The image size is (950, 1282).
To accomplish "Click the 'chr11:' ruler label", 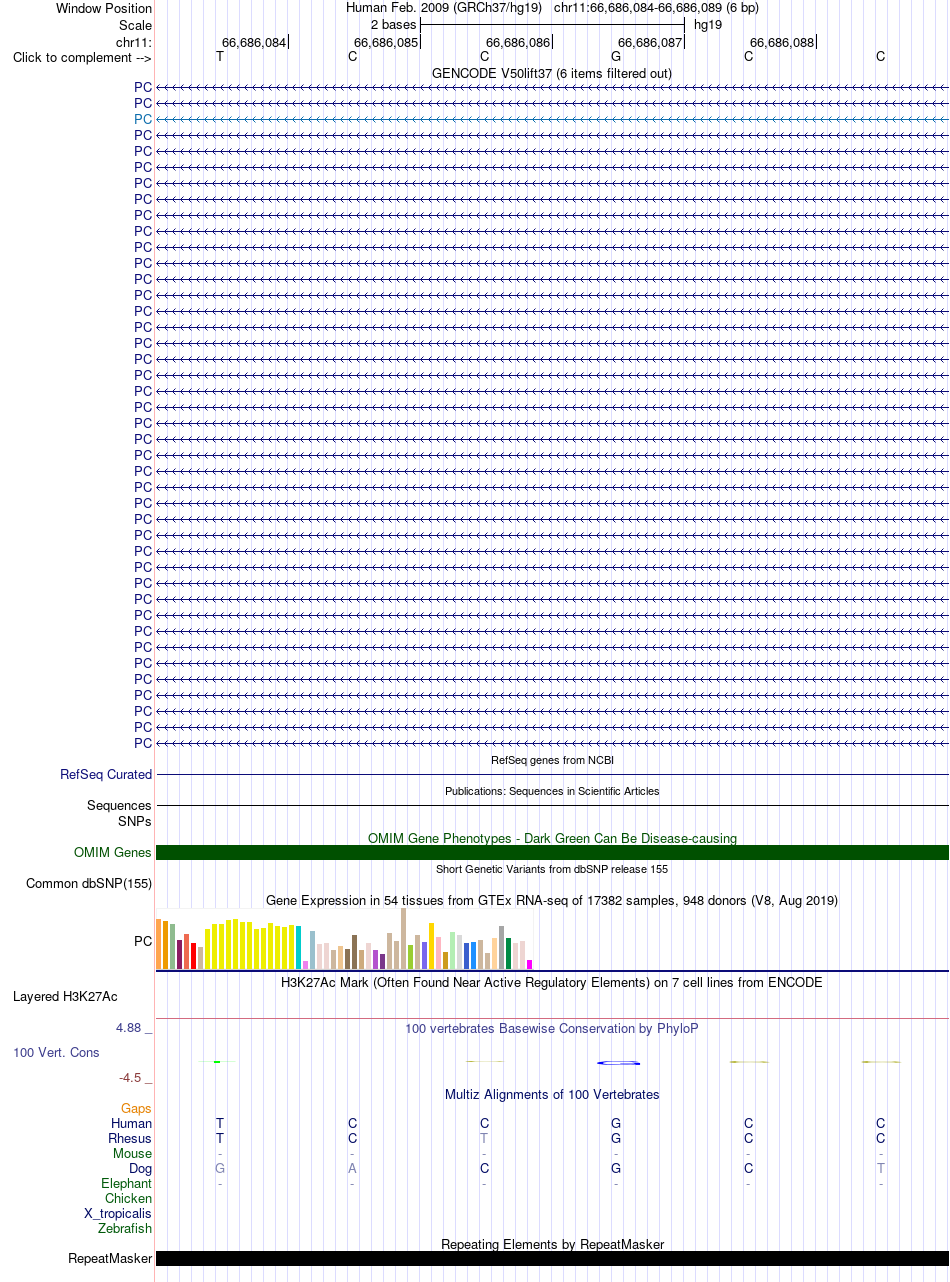I will [134, 42].
